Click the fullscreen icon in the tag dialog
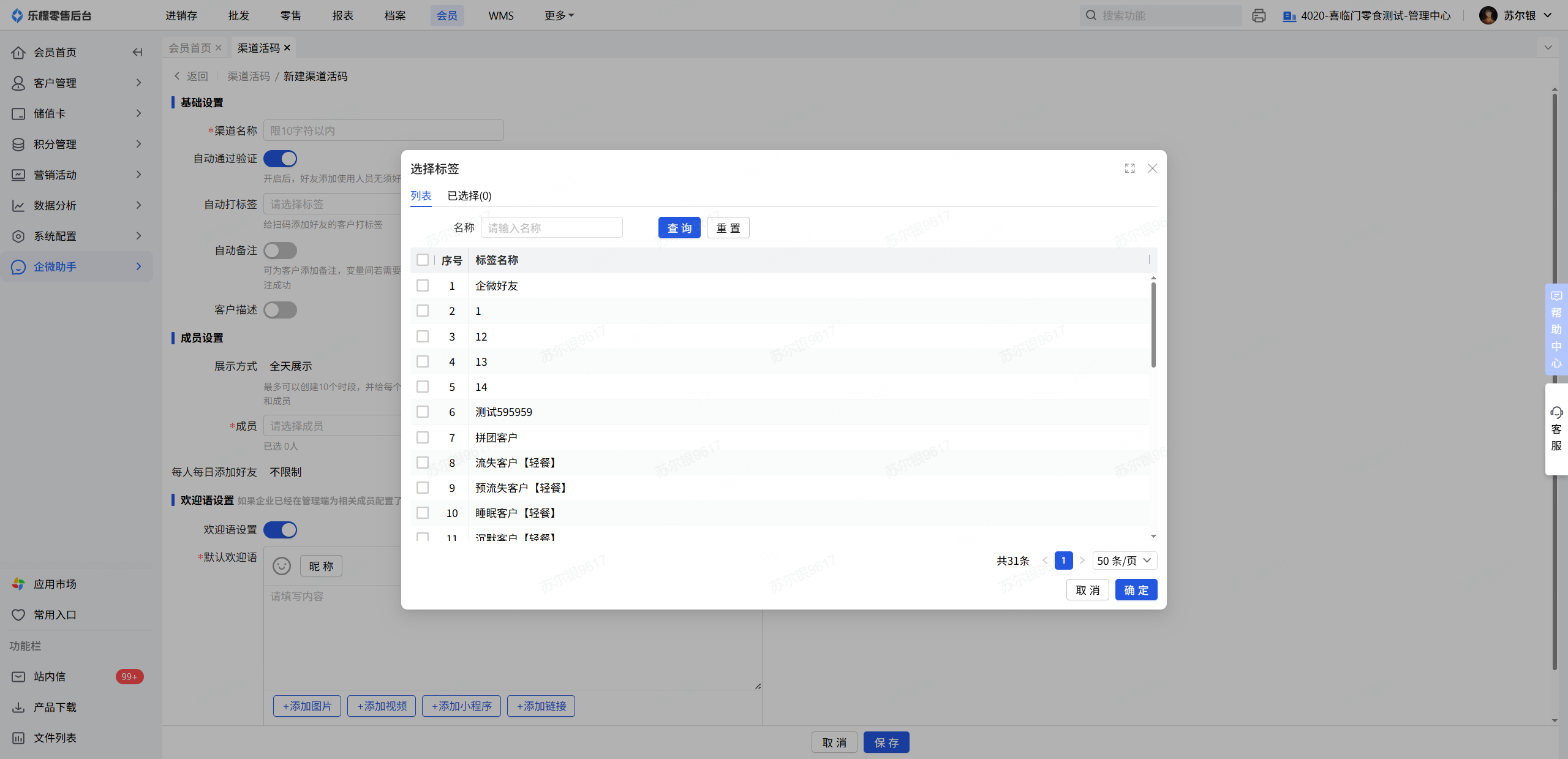Viewport: 1568px width, 759px height. (x=1129, y=168)
